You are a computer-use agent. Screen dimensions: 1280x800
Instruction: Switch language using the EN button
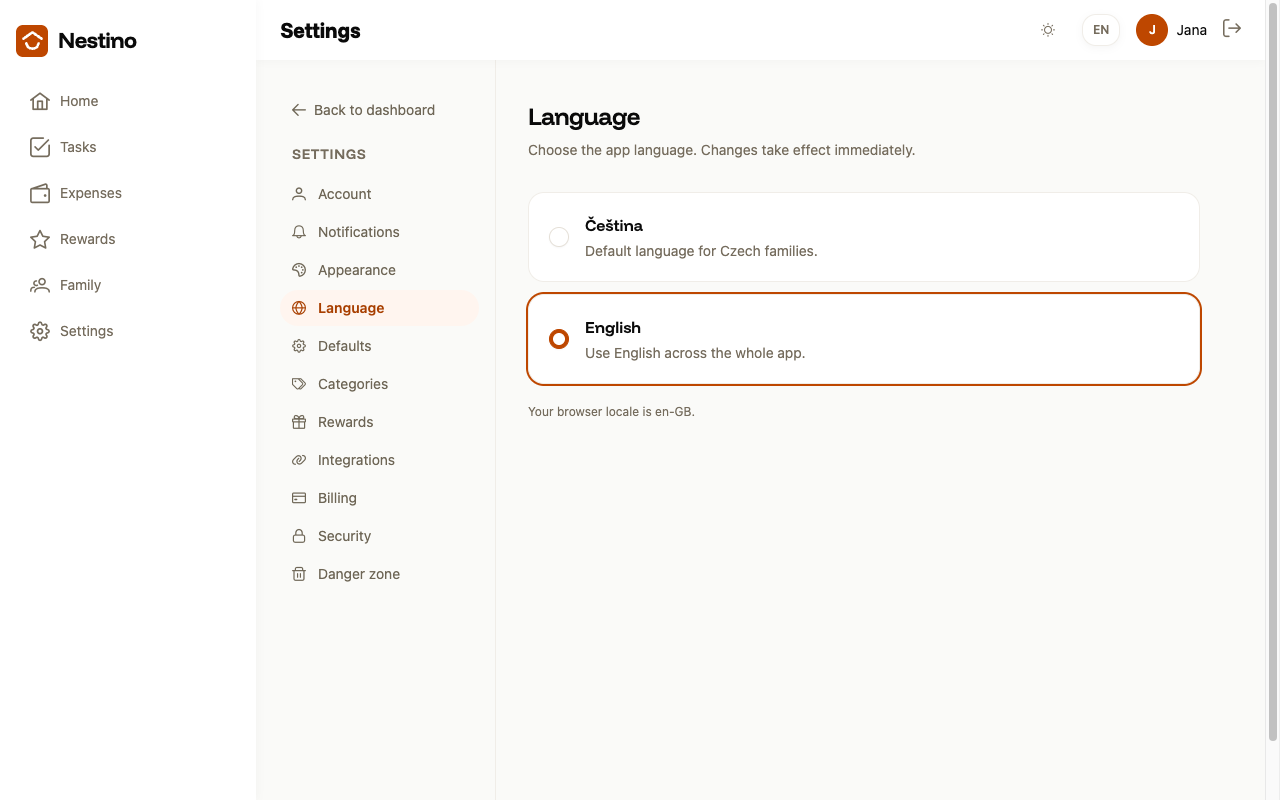(1101, 30)
